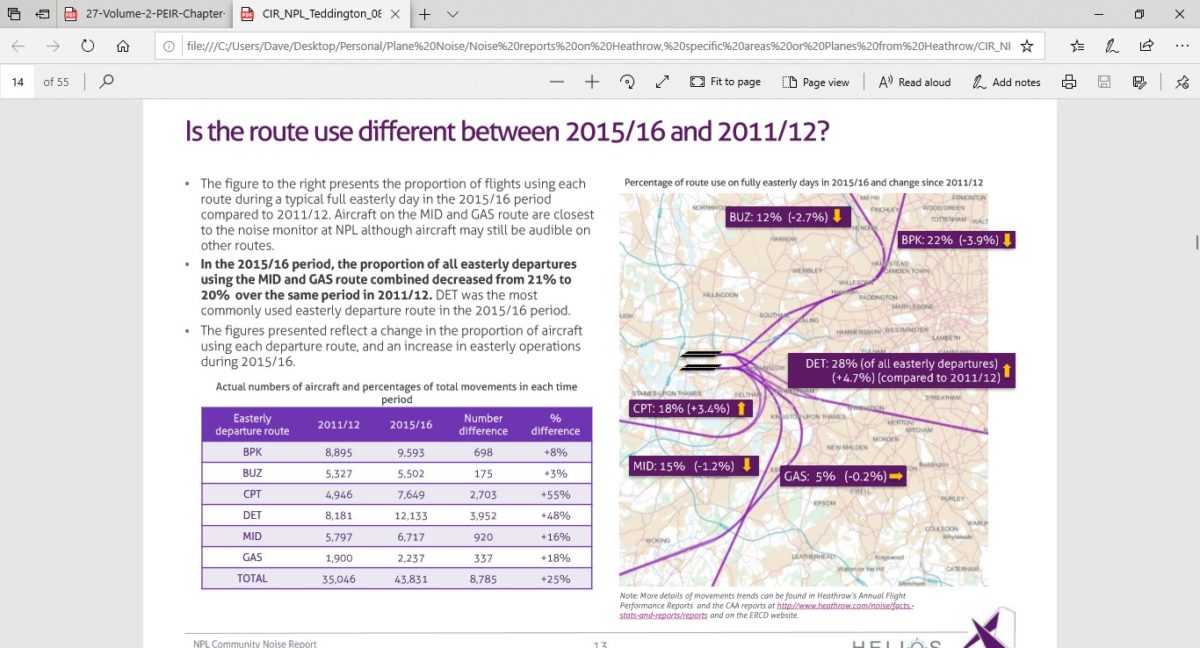Click the BPK row label in table
This screenshot has height=648, width=1200.
point(252,452)
